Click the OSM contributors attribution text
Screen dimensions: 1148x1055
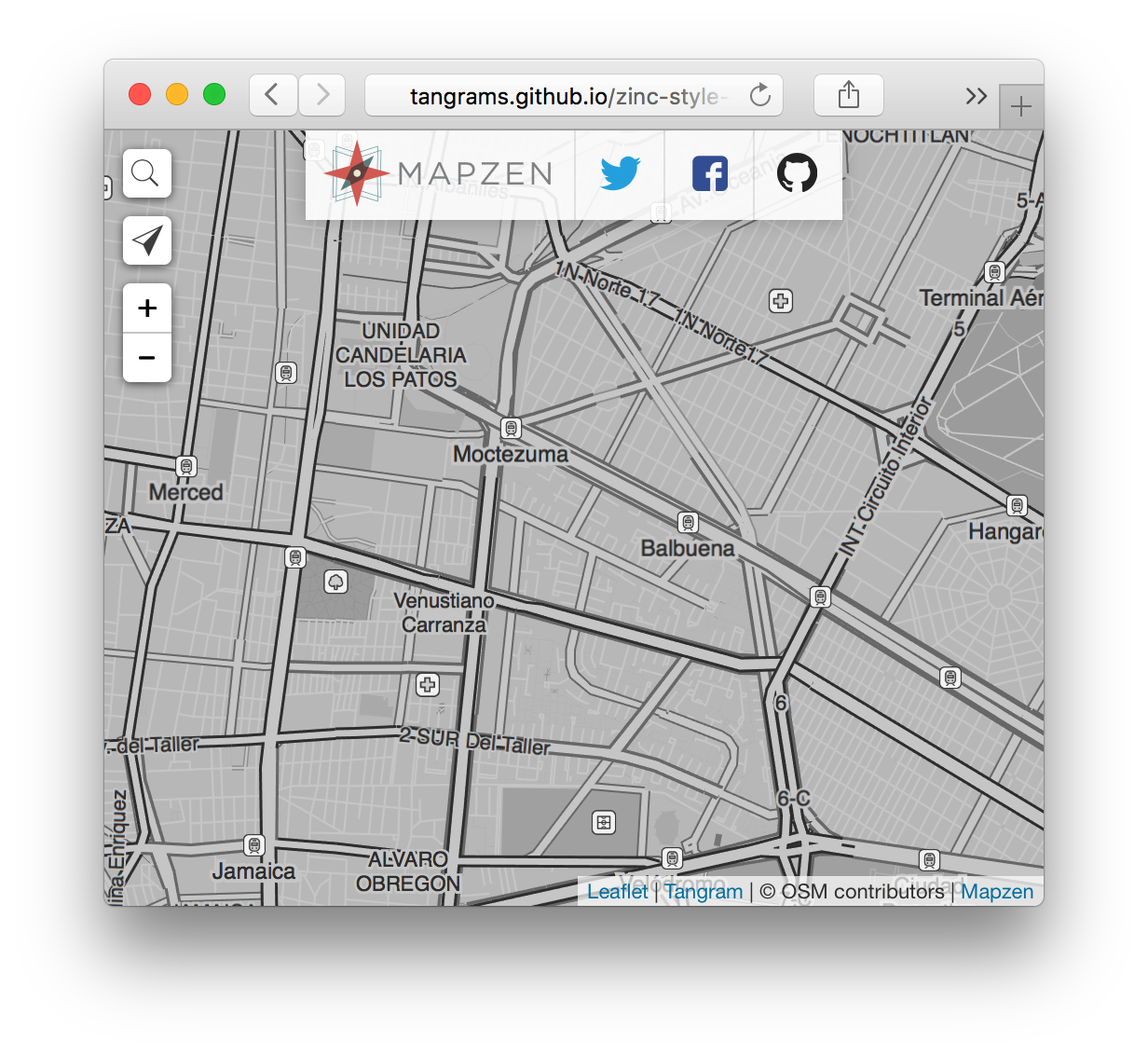pyautogui.click(x=853, y=892)
